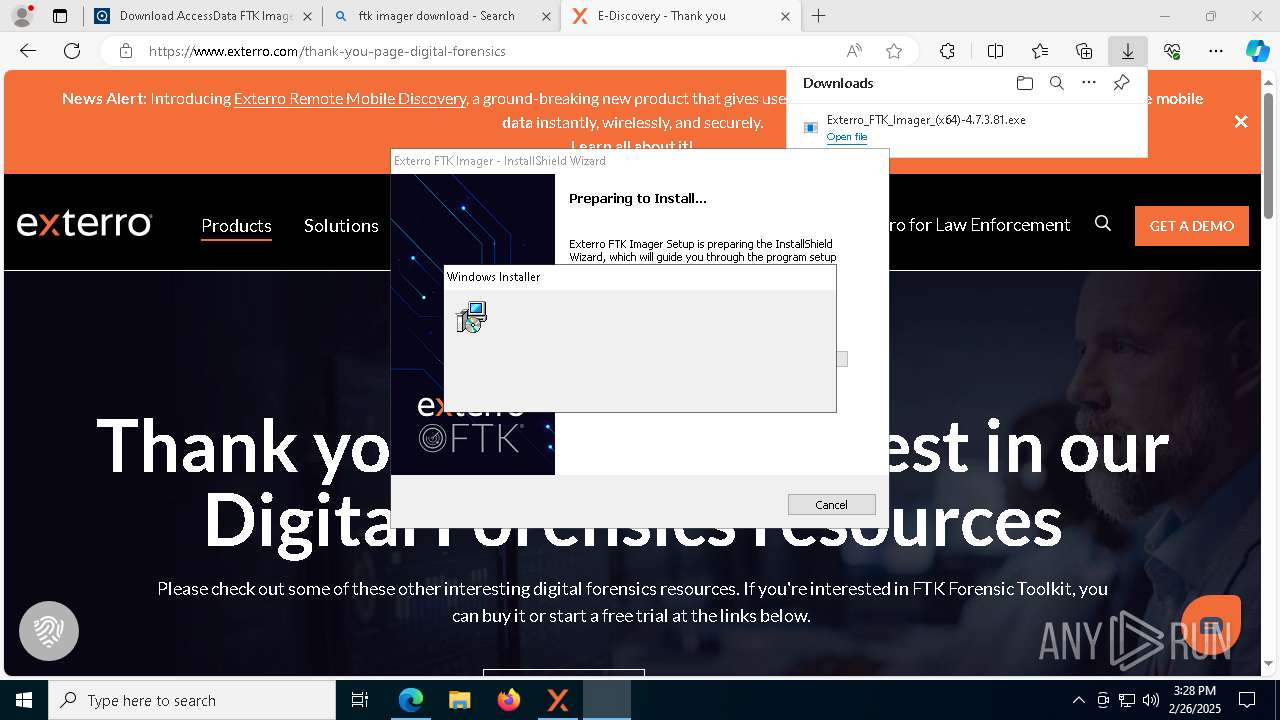1280x720 pixels.
Task: Open Exterro for Law Enforcement menu
Action: click(x=978, y=225)
